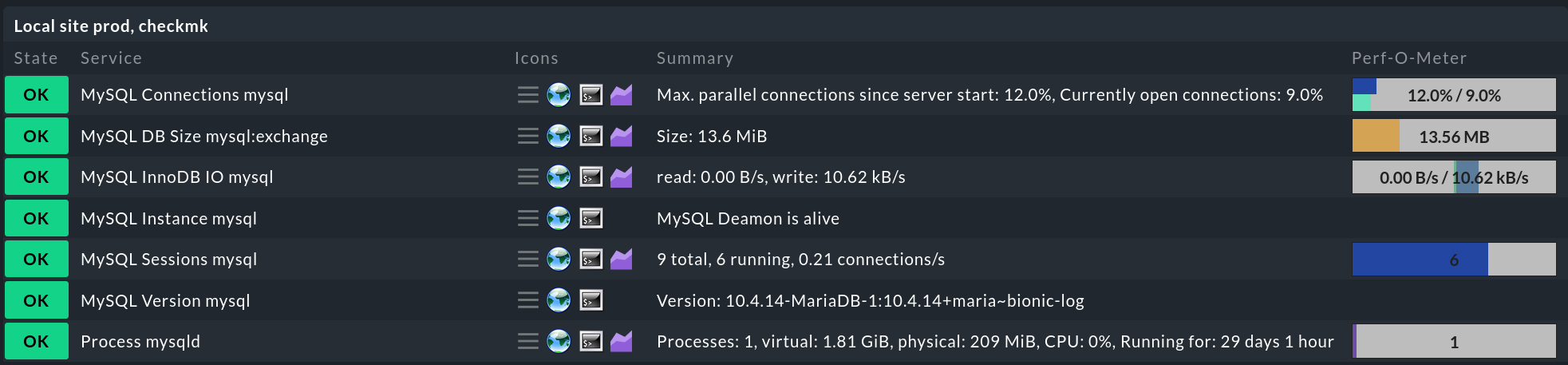Screen dimensions: 1568x365
Task: Expand action menu for MySQL DB Size row
Action: click(x=527, y=137)
